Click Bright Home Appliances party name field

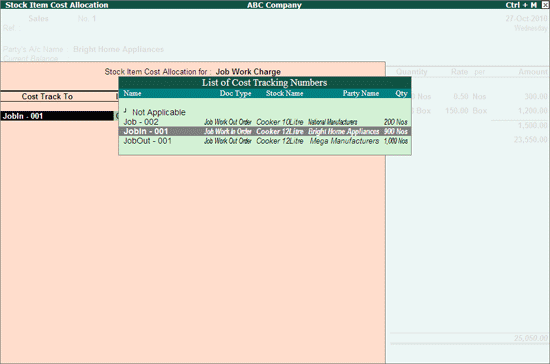(119, 49)
